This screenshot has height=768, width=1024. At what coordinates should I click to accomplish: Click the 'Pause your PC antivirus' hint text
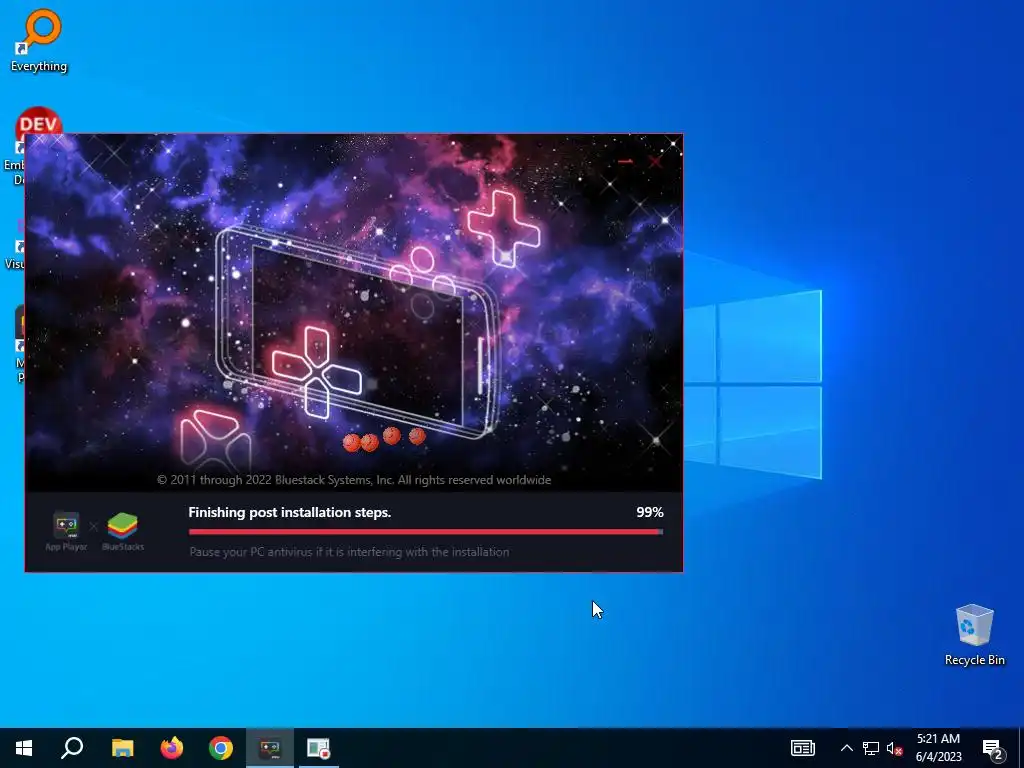click(349, 552)
